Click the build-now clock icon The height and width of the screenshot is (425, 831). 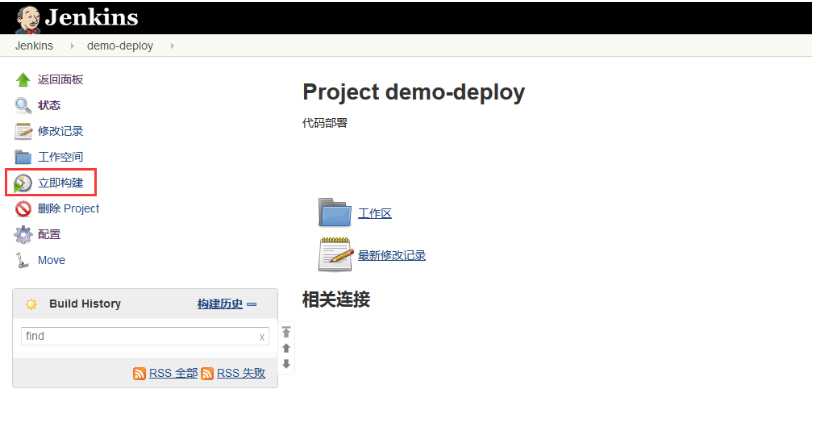(23, 183)
